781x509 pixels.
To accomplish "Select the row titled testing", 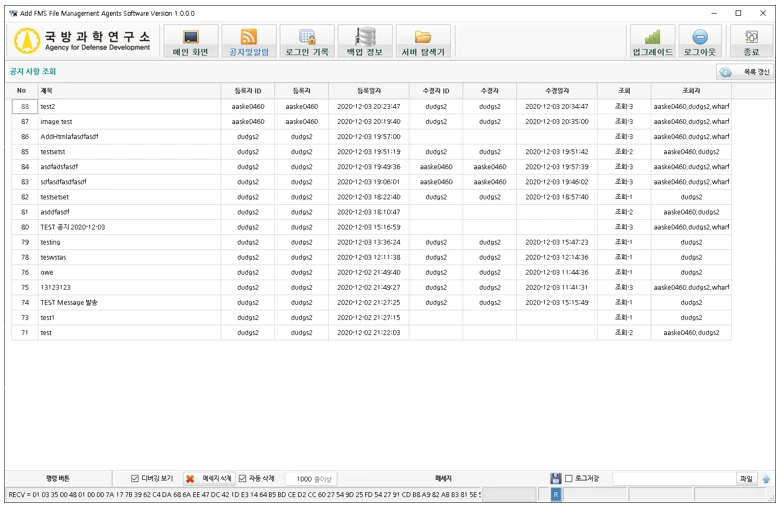I will (x=371, y=243).
